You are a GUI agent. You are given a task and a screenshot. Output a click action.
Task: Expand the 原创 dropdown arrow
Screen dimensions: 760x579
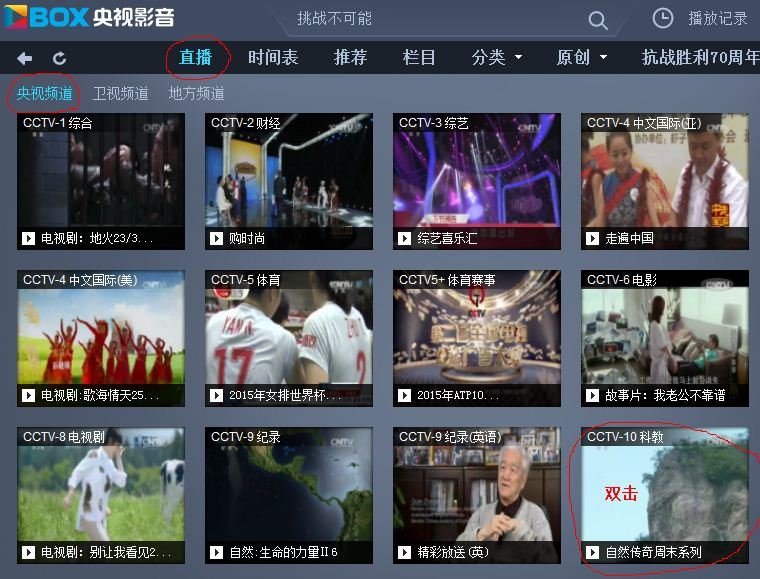pyautogui.click(x=603, y=57)
